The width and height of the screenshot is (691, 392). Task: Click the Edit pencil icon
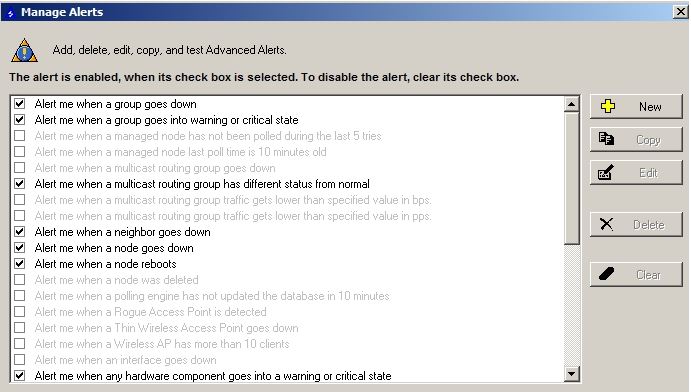606,172
